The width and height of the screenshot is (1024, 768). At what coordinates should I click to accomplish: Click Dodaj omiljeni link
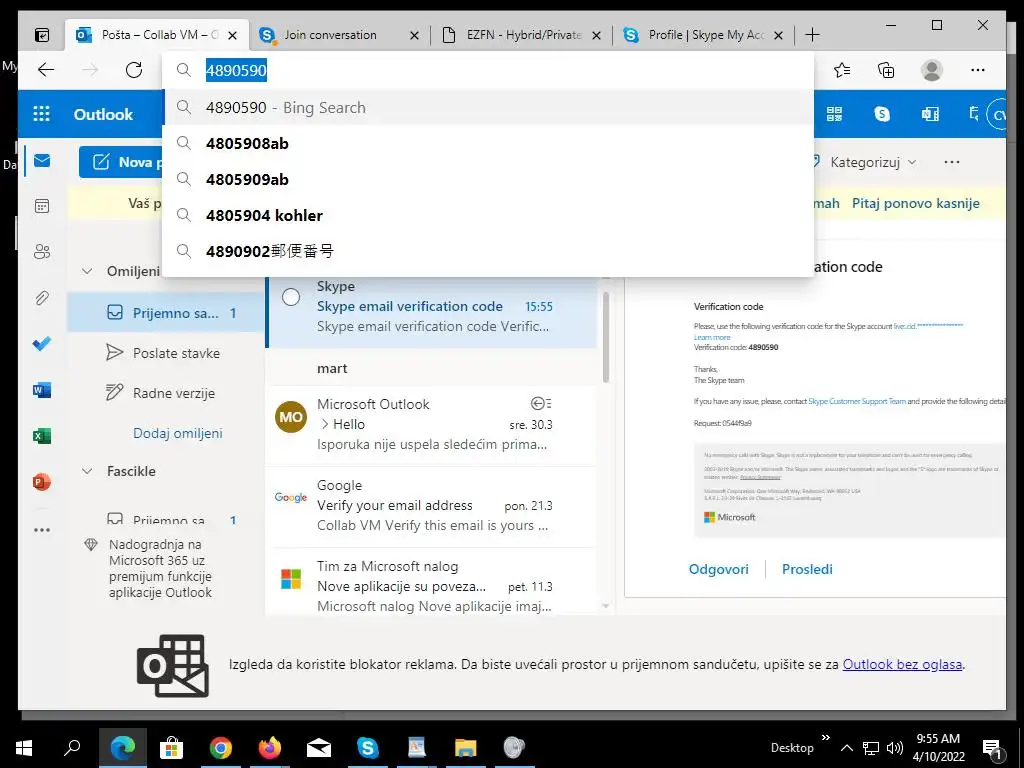pos(178,433)
